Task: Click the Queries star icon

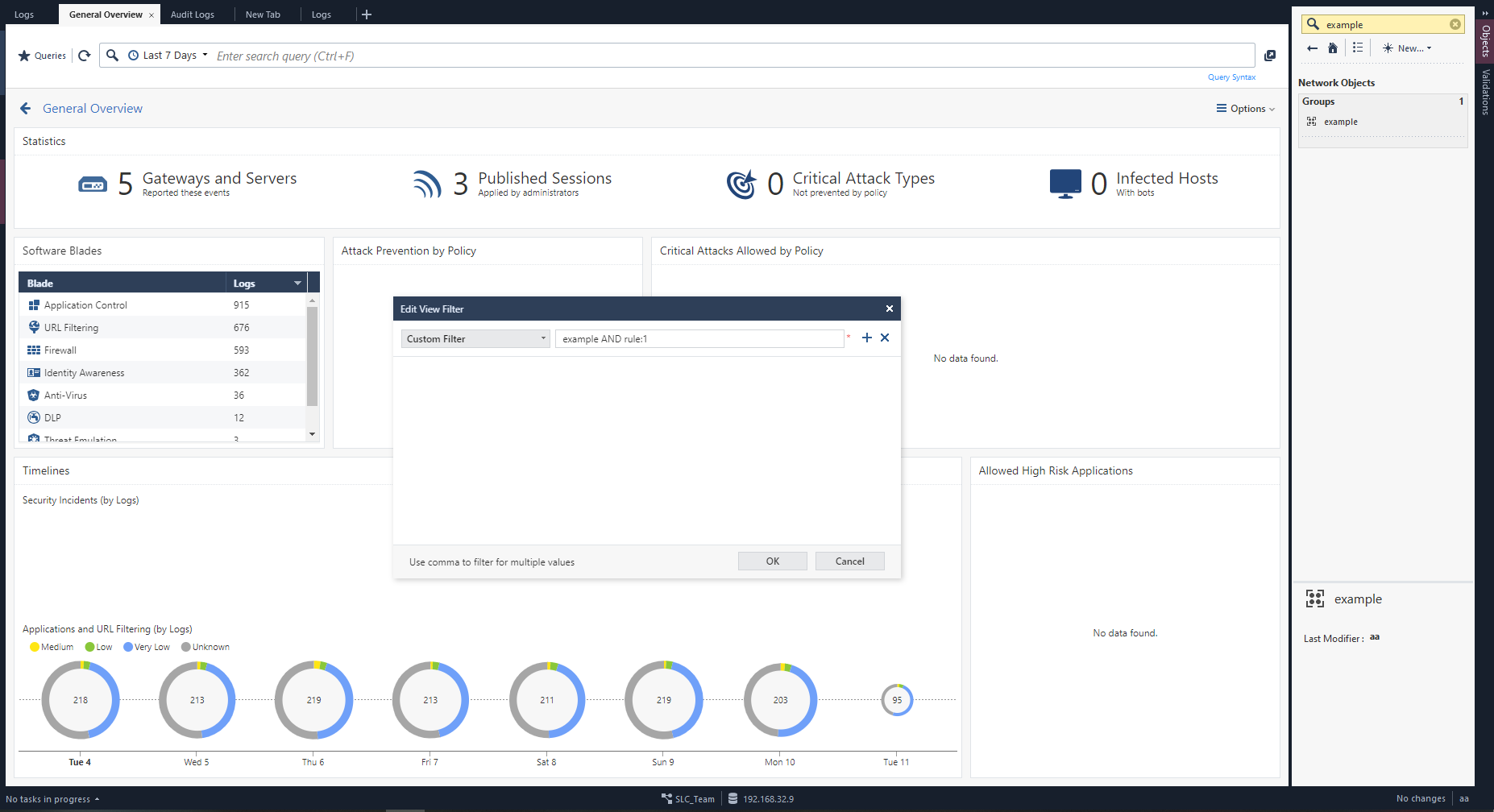Action: click(x=24, y=56)
